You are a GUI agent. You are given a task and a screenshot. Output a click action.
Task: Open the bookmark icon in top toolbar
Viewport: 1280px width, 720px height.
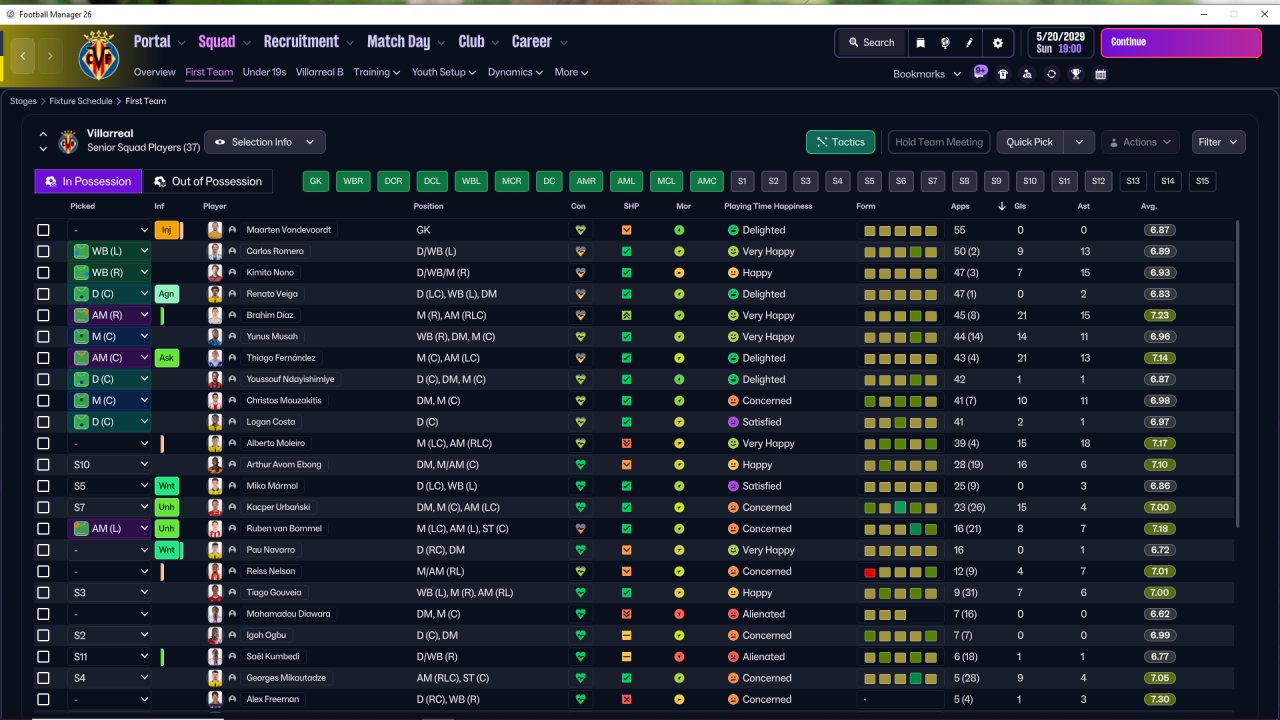[920, 43]
